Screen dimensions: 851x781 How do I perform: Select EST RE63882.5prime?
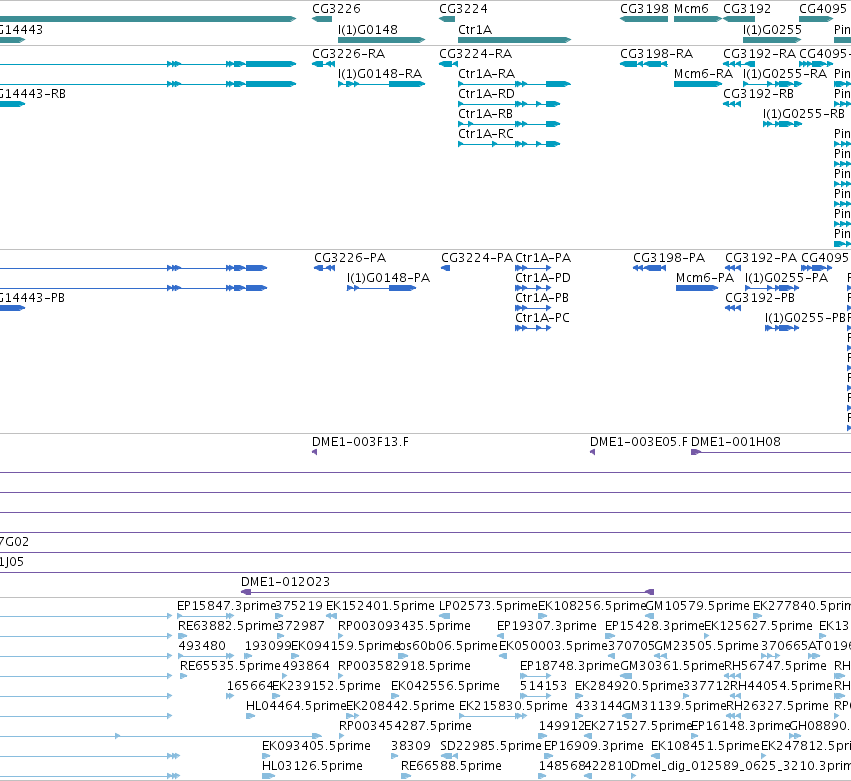click(227, 626)
